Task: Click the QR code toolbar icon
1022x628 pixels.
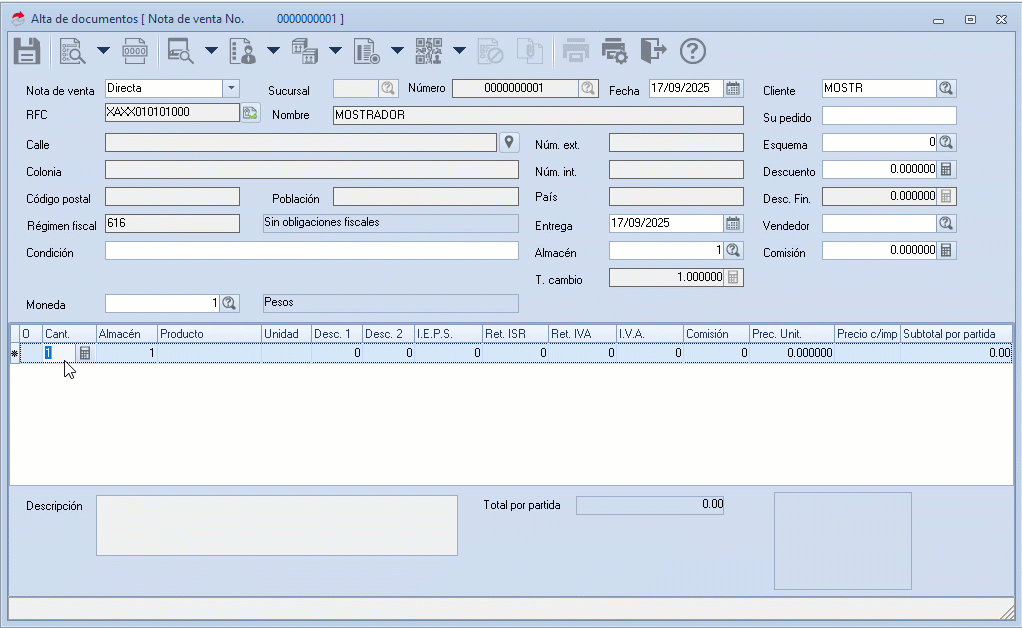Action: [428, 51]
